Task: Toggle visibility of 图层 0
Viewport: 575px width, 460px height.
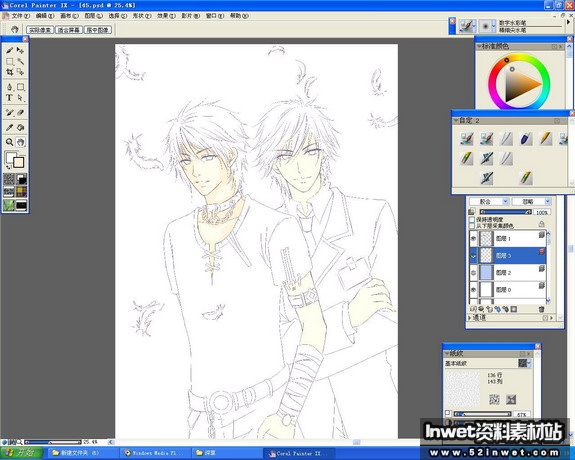Action: (x=473, y=289)
